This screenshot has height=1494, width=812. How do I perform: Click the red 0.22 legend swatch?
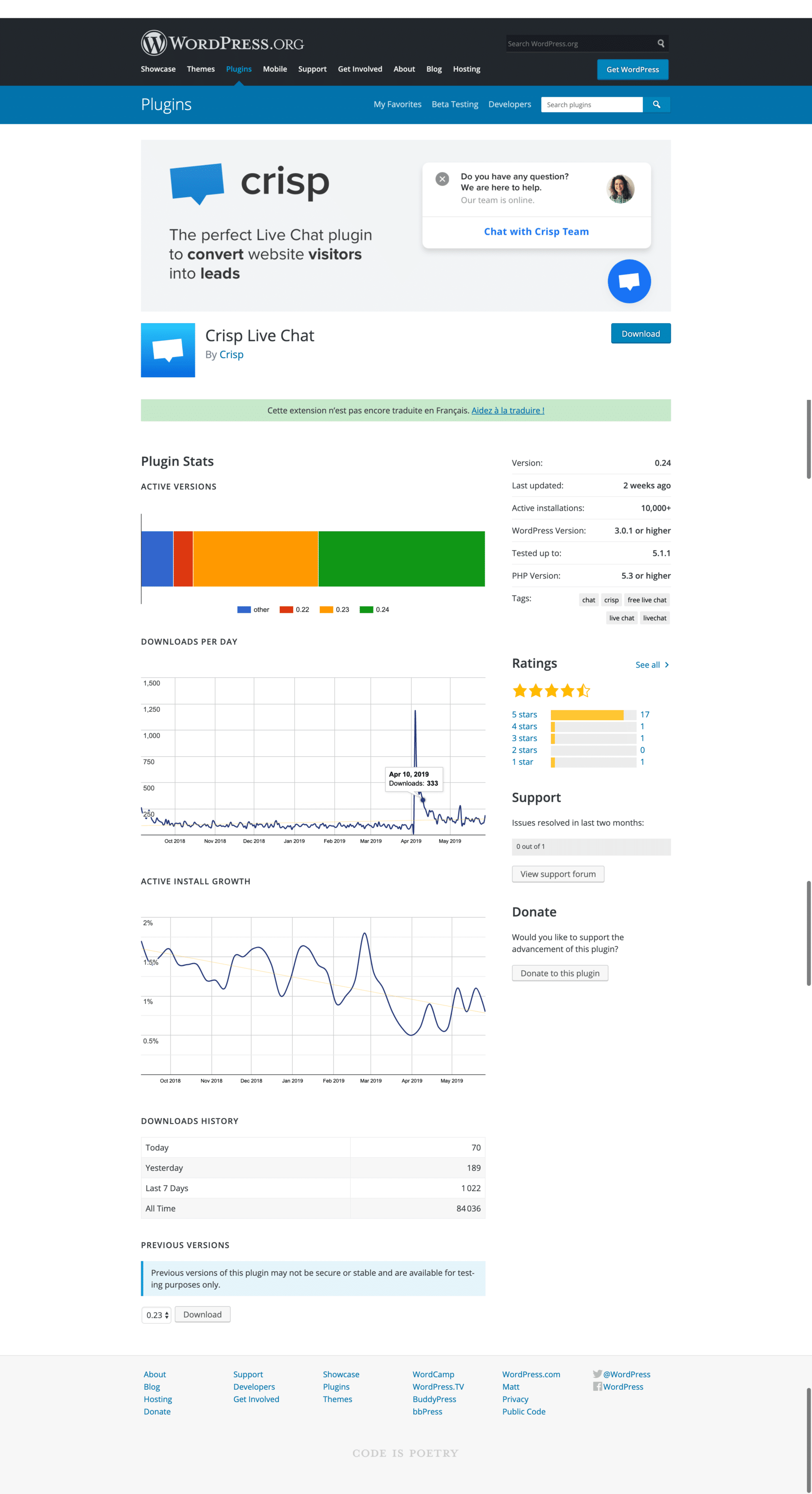click(x=286, y=610)
